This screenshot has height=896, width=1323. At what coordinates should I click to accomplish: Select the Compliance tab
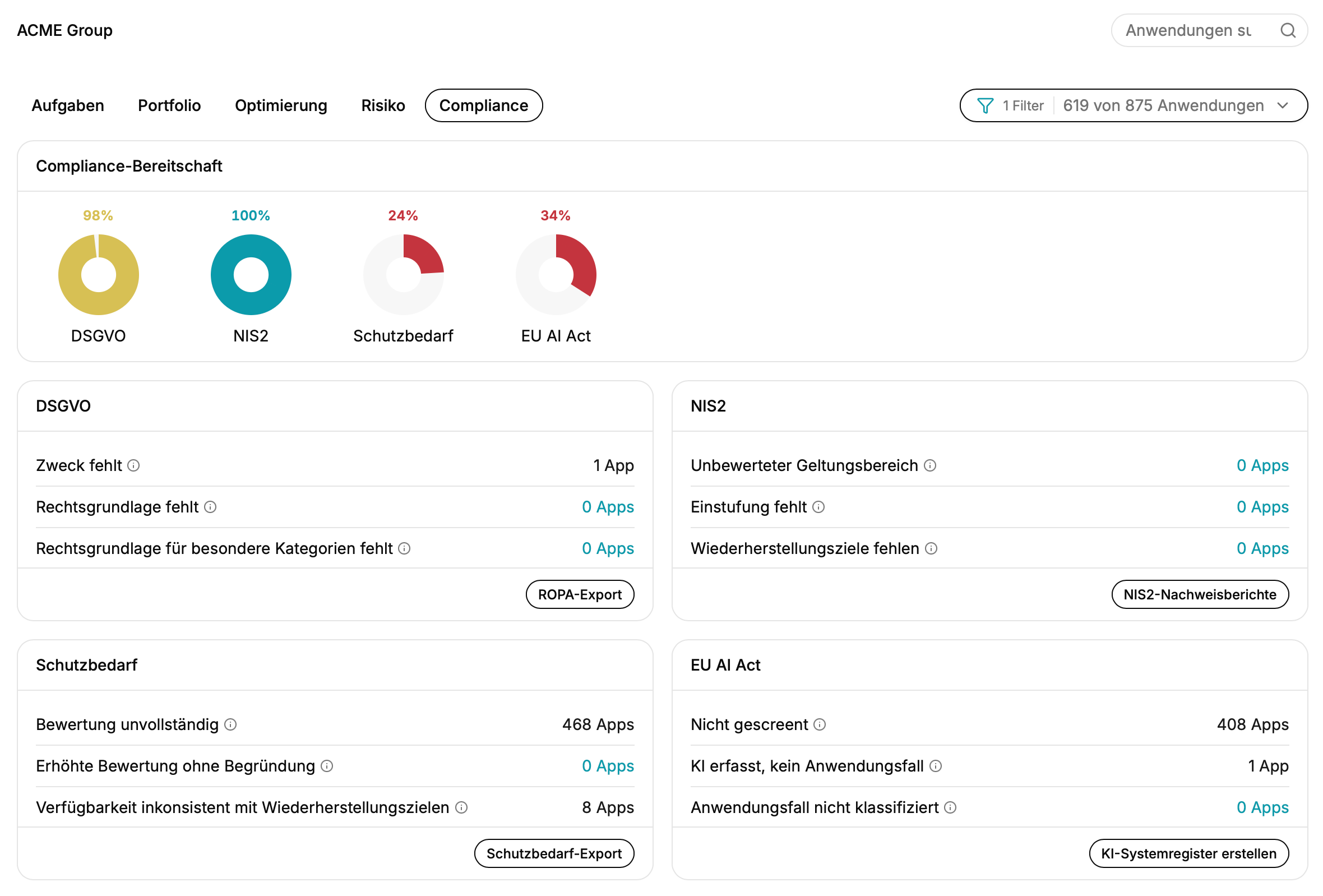coord(483,105)
